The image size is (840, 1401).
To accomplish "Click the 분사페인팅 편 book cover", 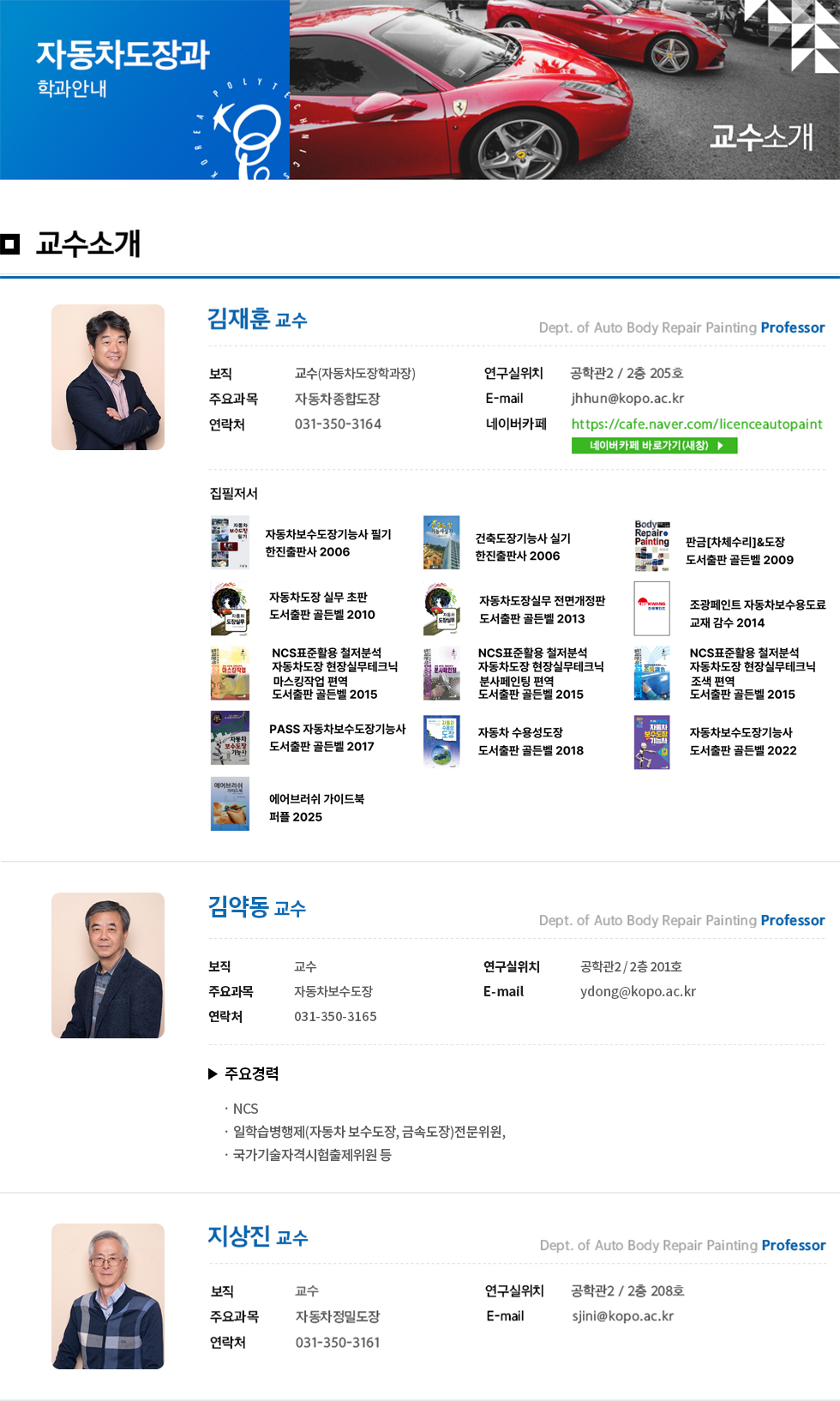I will click(x=441, y=673).
